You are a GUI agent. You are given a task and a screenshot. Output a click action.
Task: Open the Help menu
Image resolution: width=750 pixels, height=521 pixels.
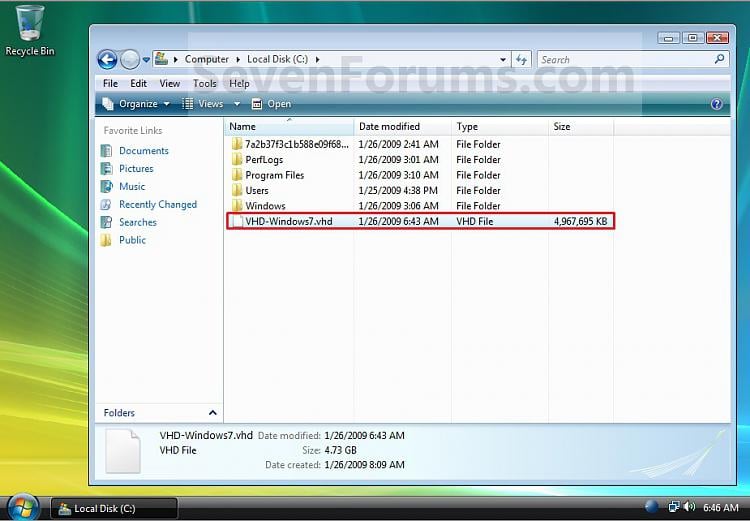[x=239, y=83]
